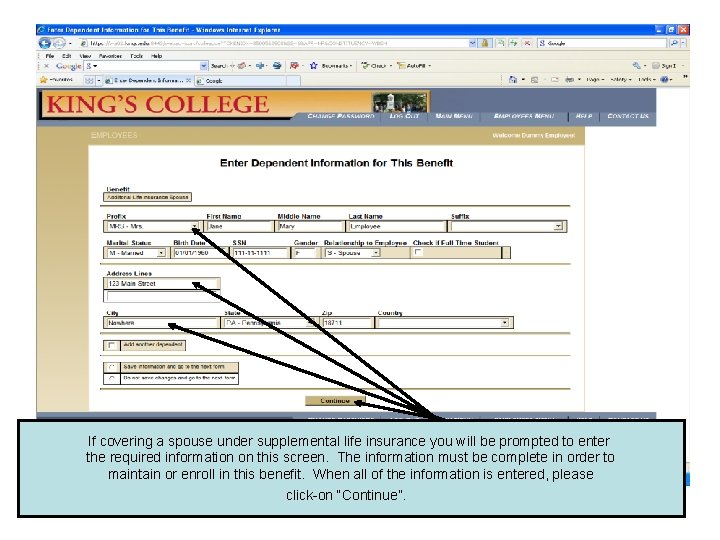Click the Quick Tabs grid icon
Screen dimensions: 720x540
coord(89,81)
